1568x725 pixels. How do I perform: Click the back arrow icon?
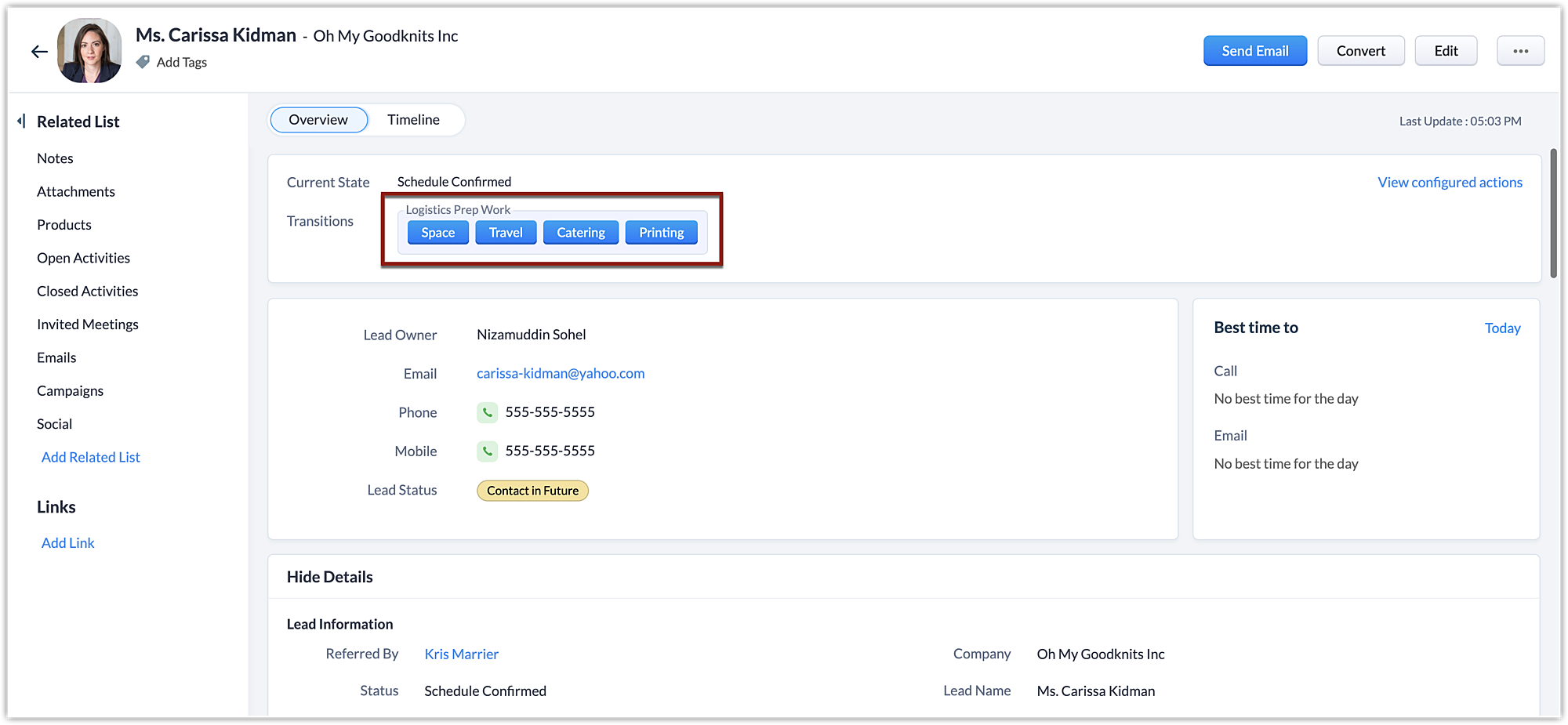click(39, 52)
